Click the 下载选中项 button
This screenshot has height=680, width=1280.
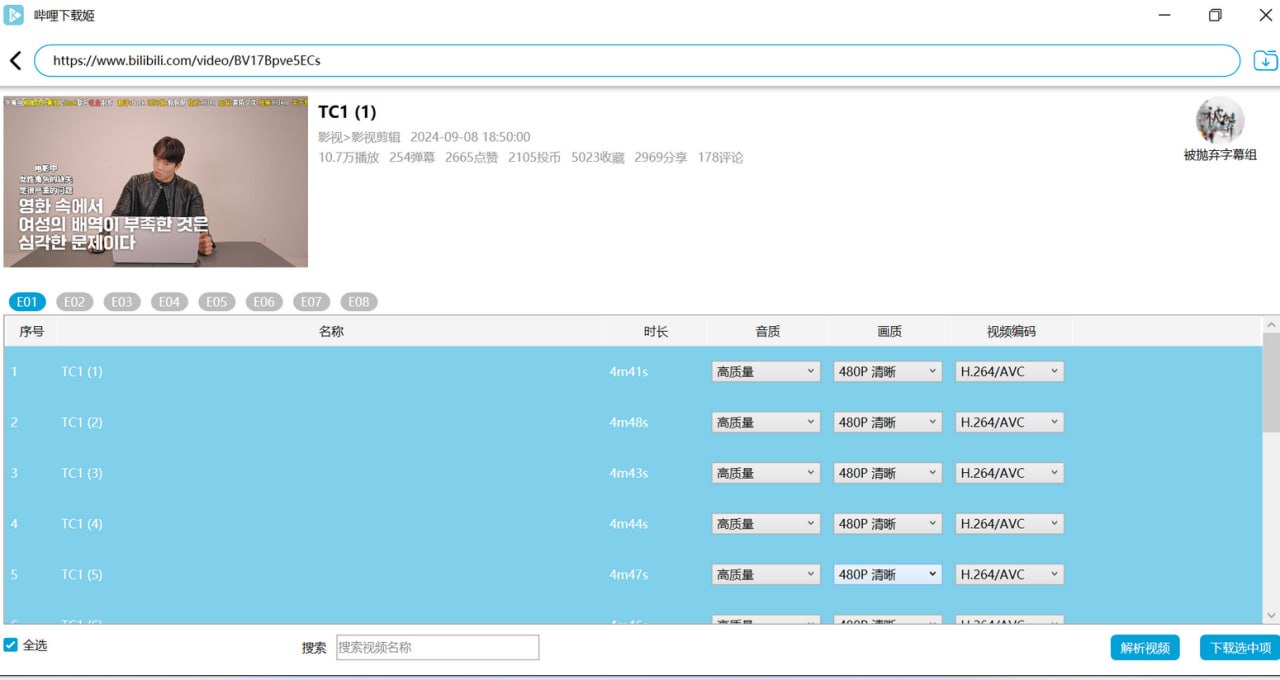(1240, 647)
